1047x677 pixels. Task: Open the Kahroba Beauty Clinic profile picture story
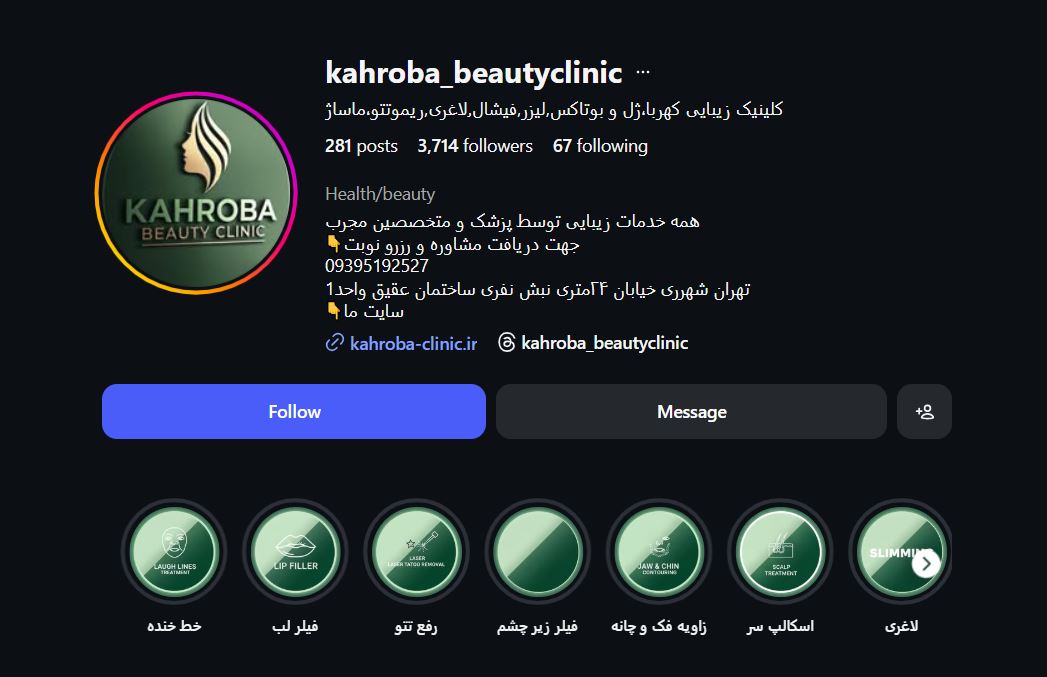(196, 193)
